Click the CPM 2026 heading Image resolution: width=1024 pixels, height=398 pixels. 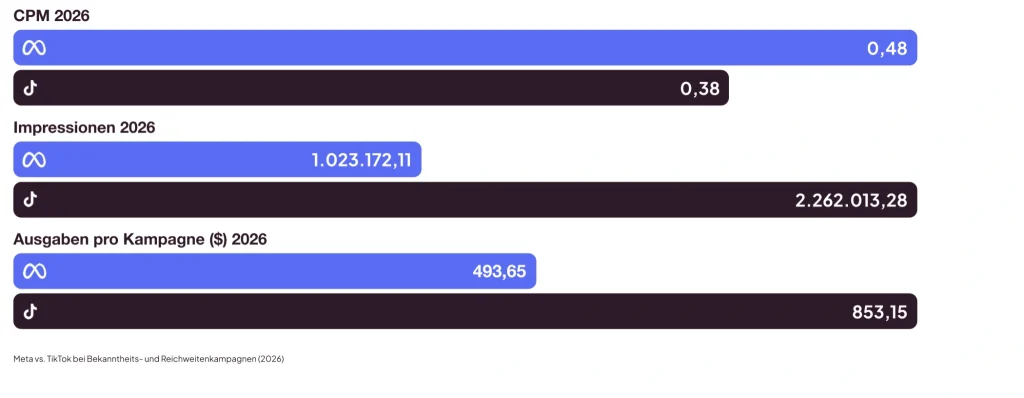52,16
